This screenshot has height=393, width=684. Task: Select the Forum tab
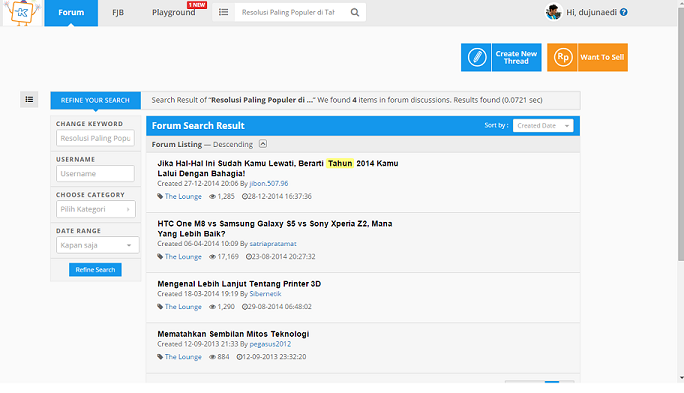71,13
